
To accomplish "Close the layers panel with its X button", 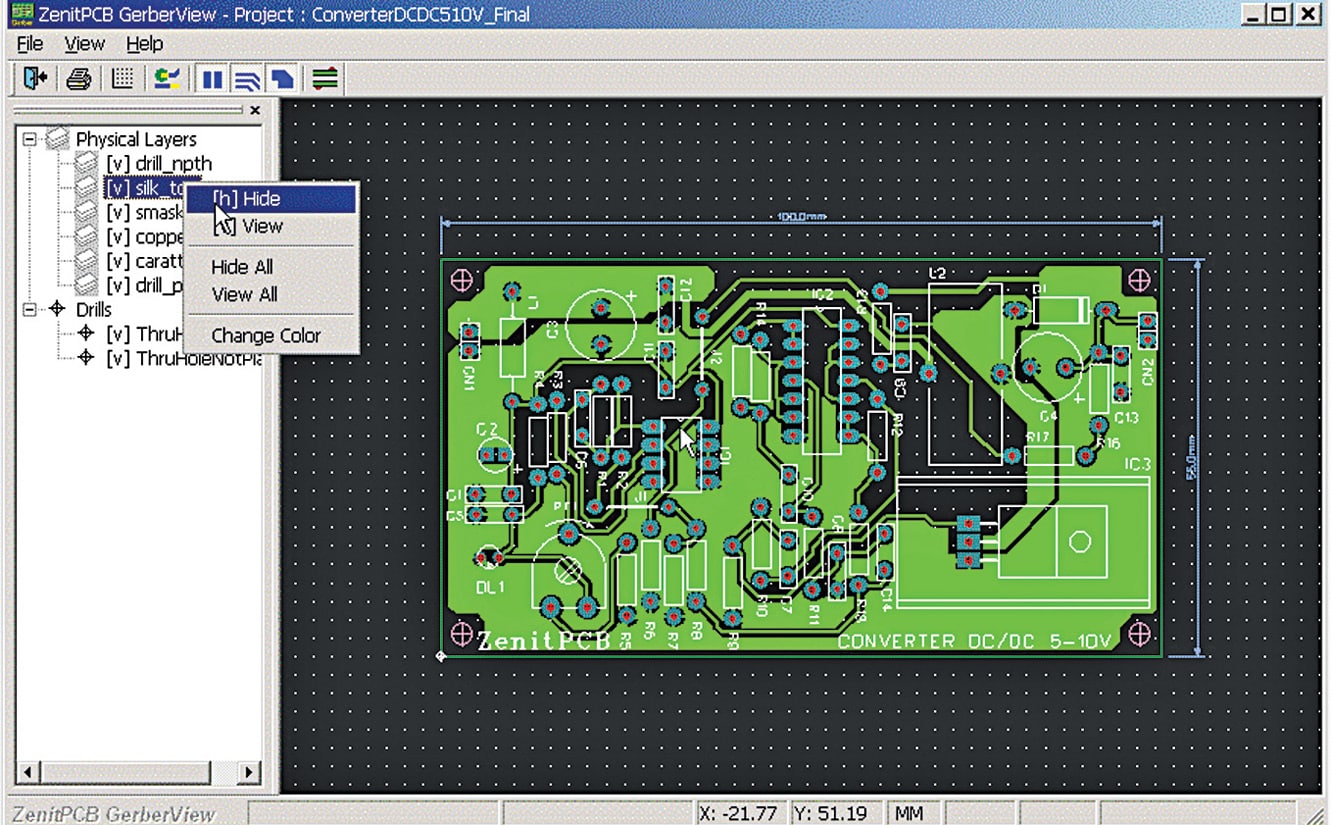I will pos(256,110).
